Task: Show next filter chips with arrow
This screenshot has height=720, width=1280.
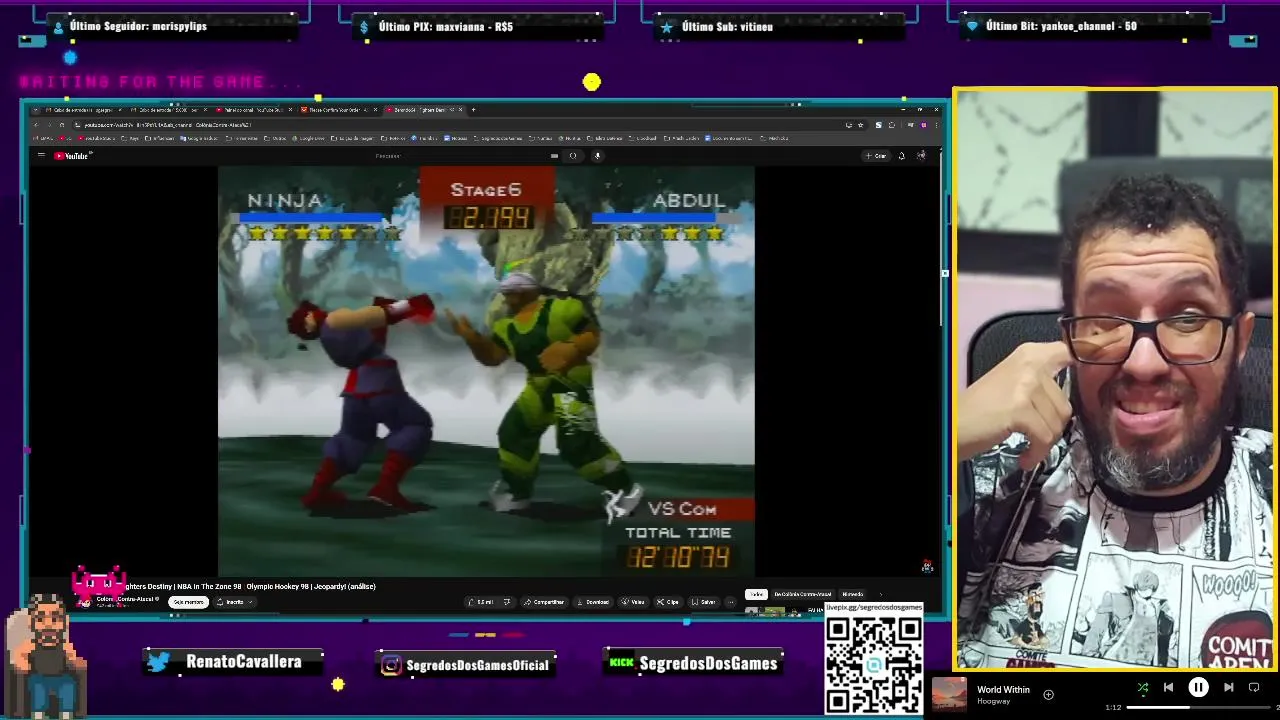Action: tap(880, 594)
